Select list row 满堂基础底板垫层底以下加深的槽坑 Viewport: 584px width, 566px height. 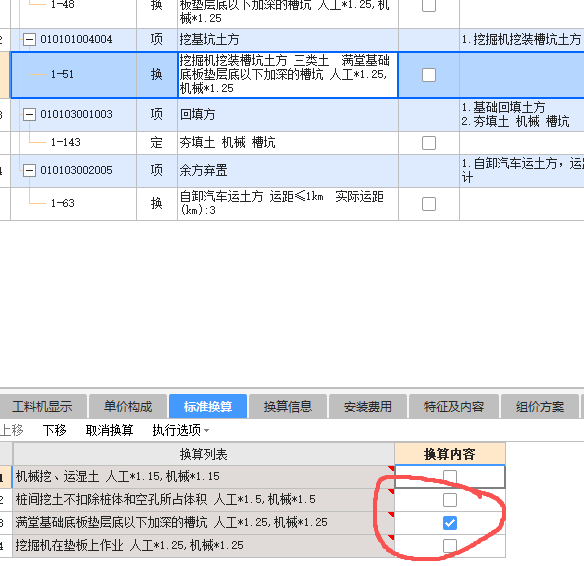pyautogui.click(x=204, y=523)
